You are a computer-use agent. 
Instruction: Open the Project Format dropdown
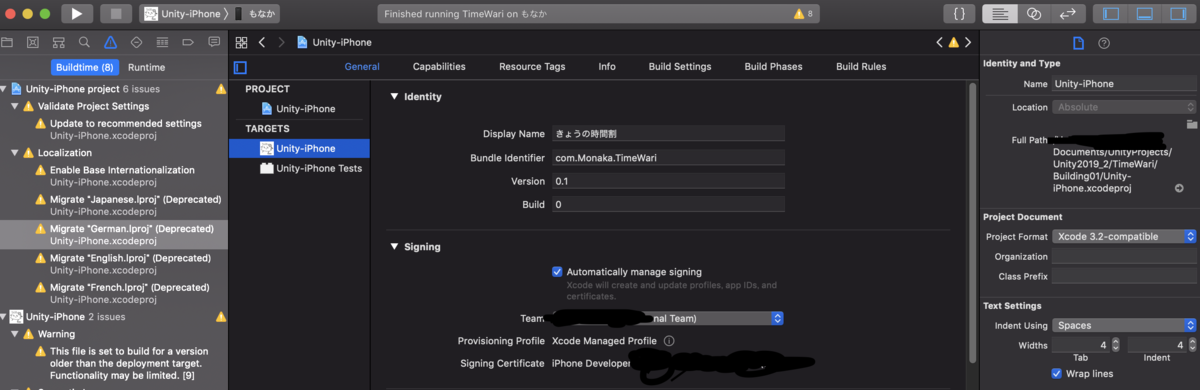point(1124,237)
